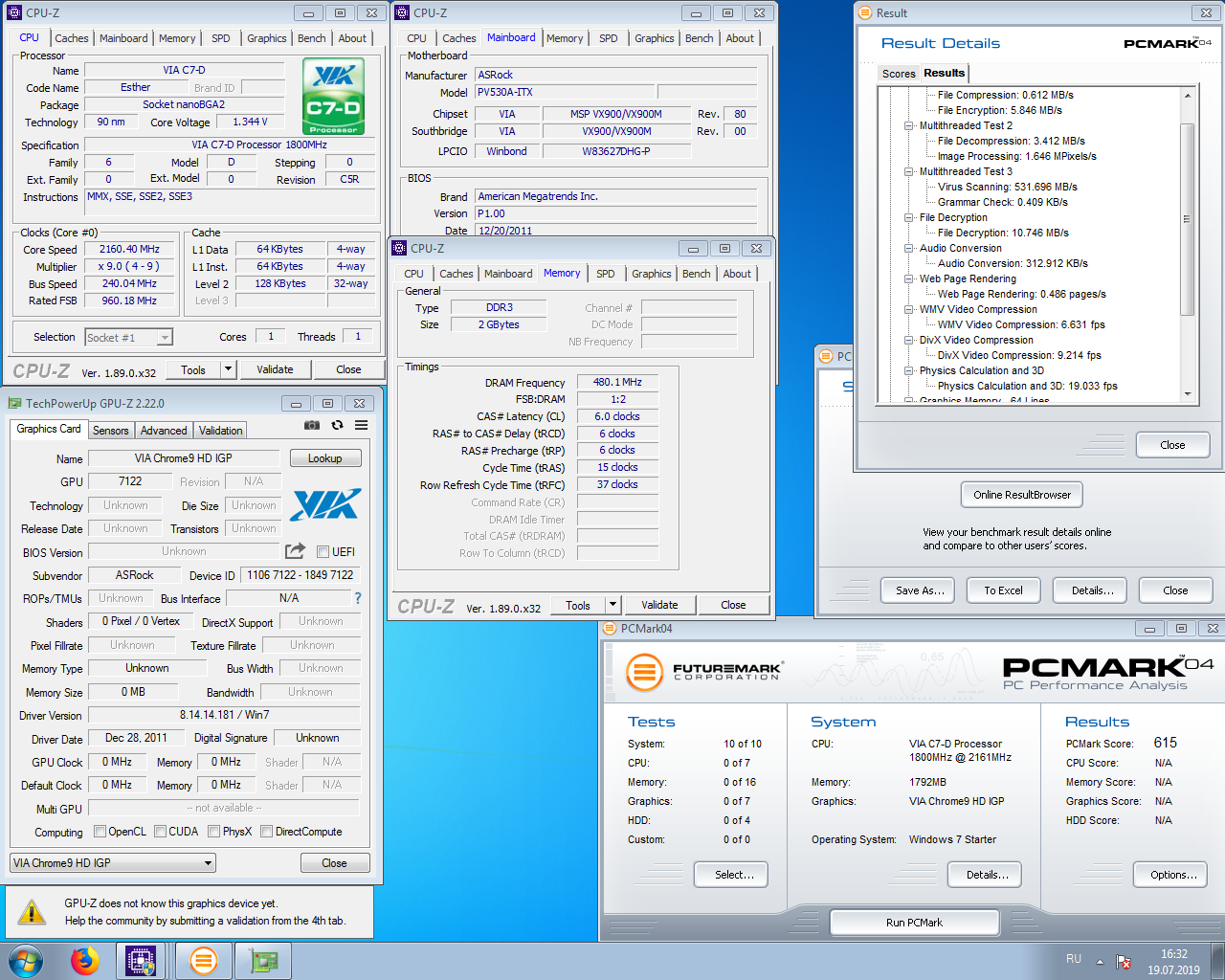Click the yellow warning icon in GPU-Z notice

[x=32, y=912]
